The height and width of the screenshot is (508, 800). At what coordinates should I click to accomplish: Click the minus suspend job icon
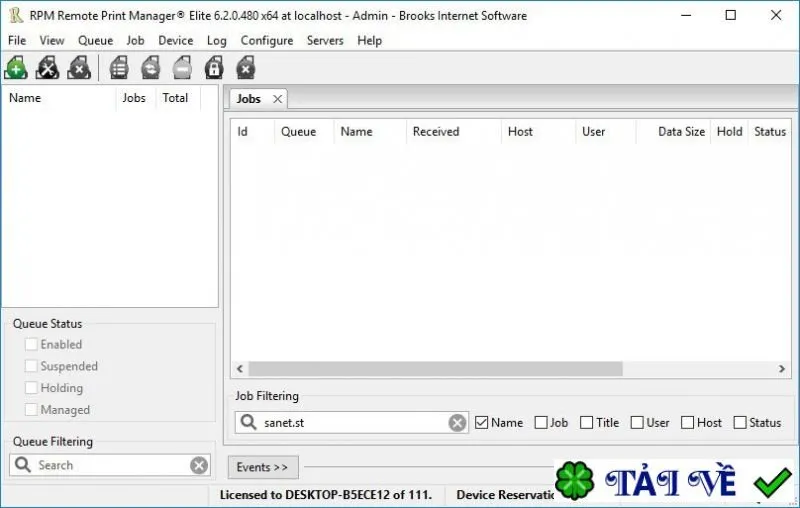click(182, 68)
